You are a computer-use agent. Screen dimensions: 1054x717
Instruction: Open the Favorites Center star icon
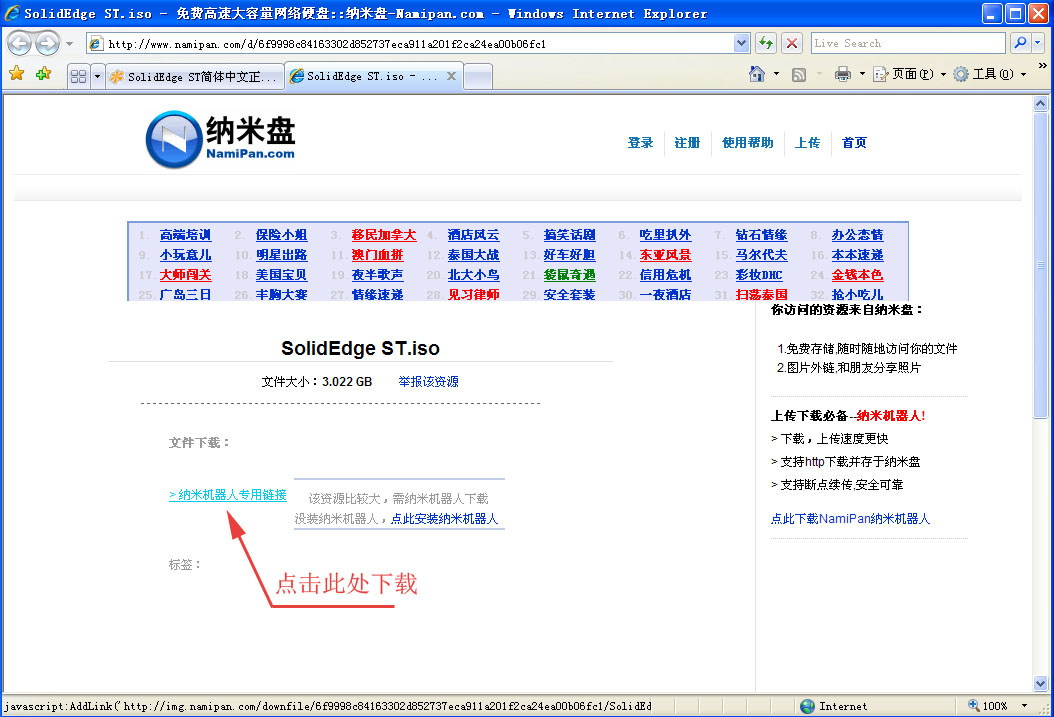(17, 73)
